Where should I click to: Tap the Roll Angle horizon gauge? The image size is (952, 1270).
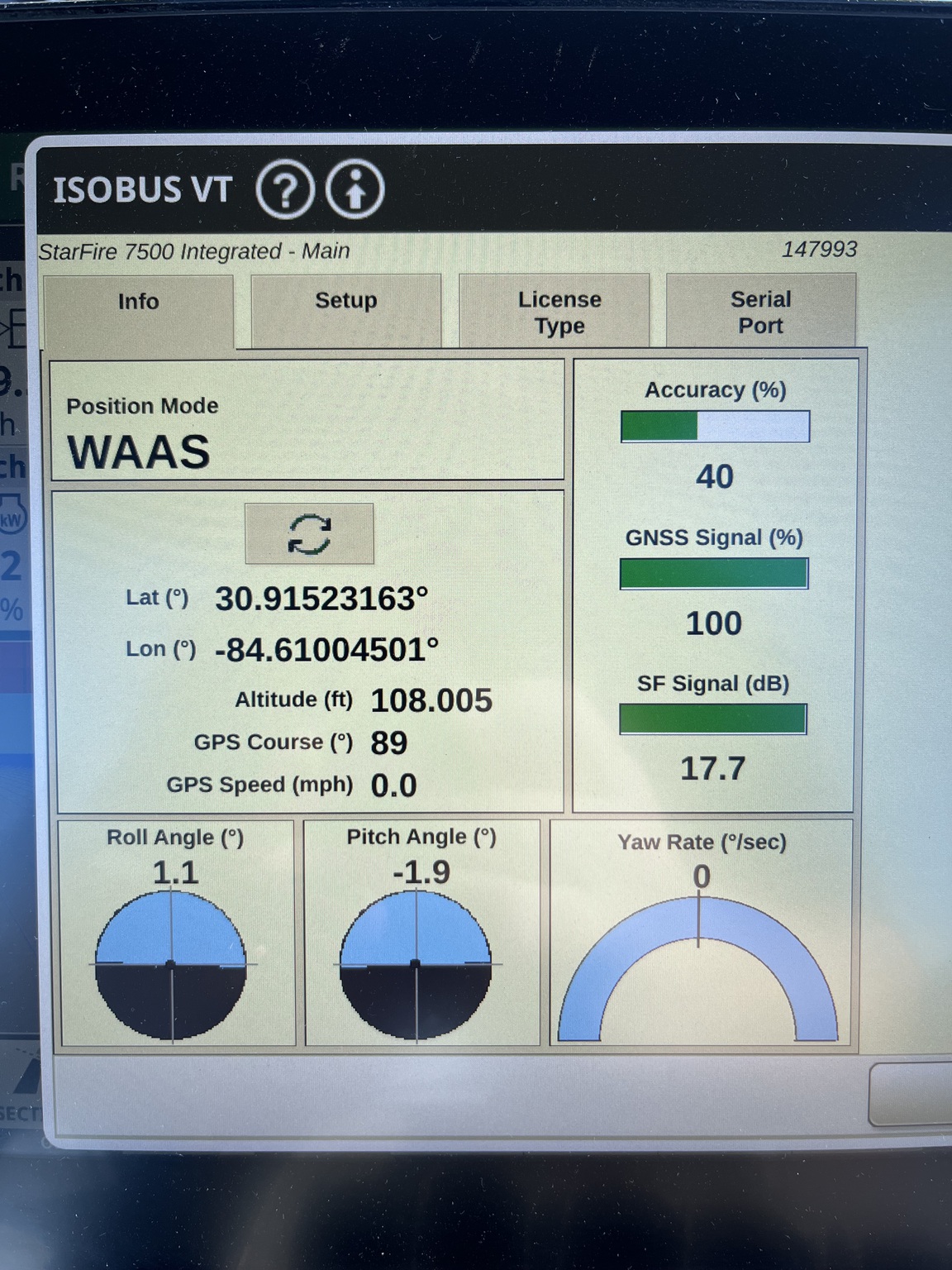pos(171,964)
